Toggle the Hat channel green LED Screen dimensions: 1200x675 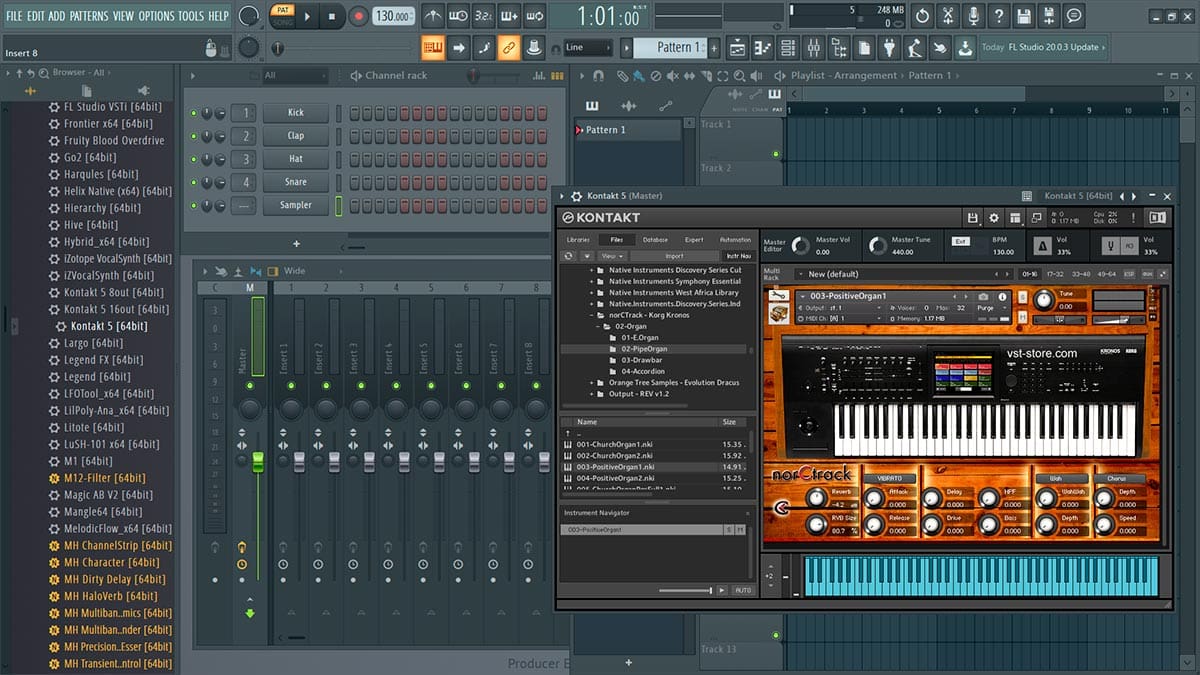pyautogui.click(x=194, y=159)
